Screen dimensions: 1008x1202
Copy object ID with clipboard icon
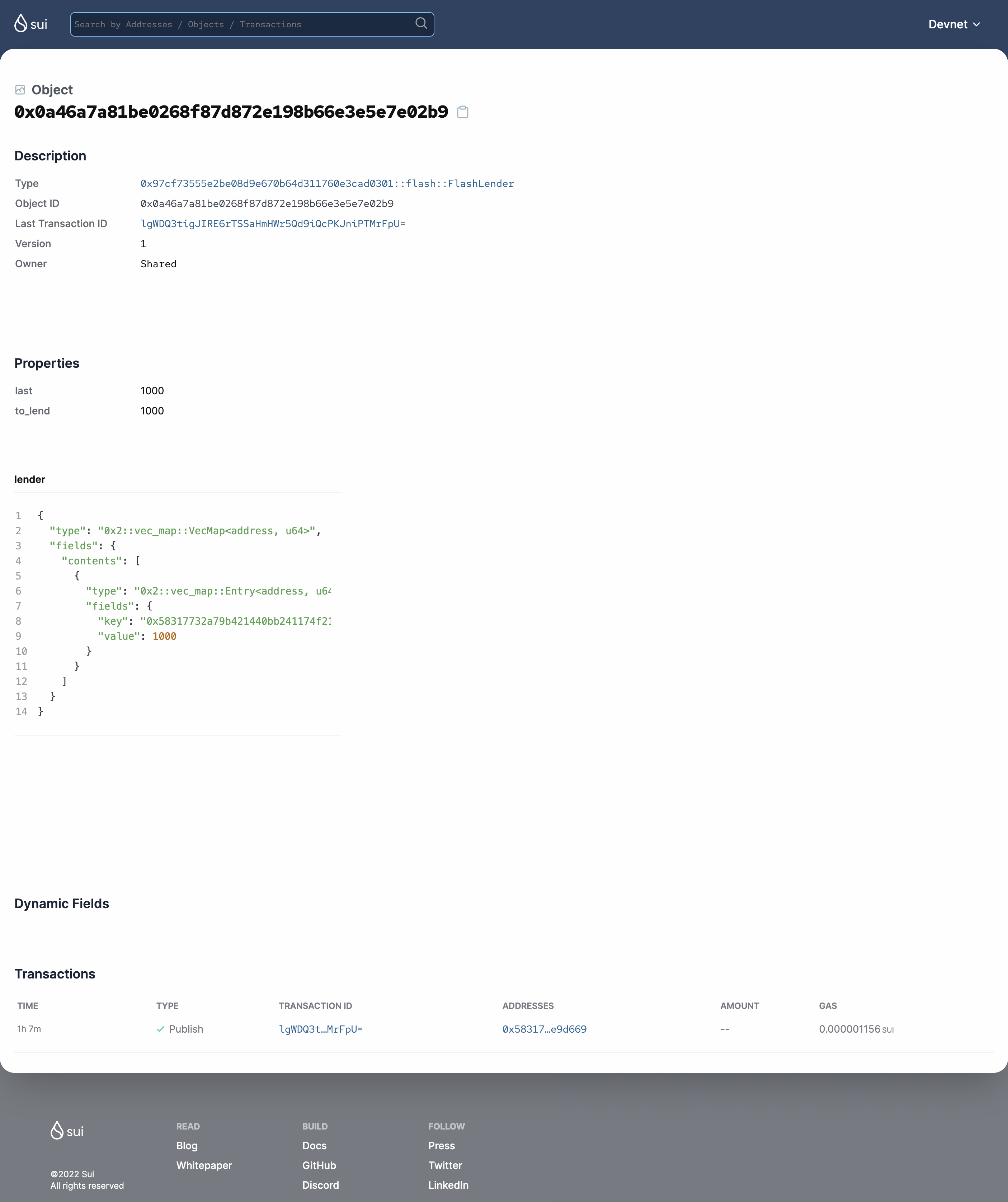(462, 112)
